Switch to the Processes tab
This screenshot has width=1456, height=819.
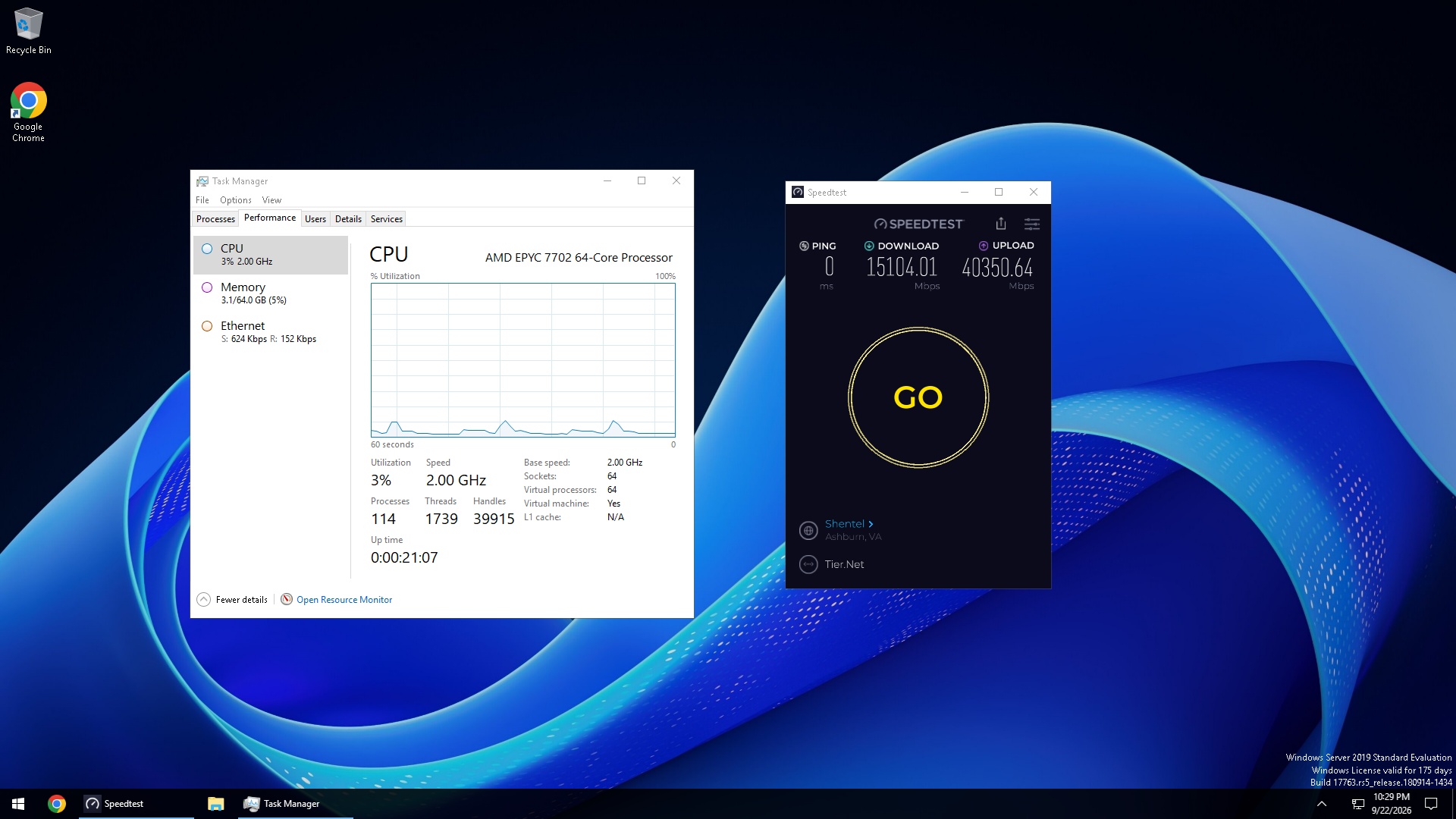point(215,219)
